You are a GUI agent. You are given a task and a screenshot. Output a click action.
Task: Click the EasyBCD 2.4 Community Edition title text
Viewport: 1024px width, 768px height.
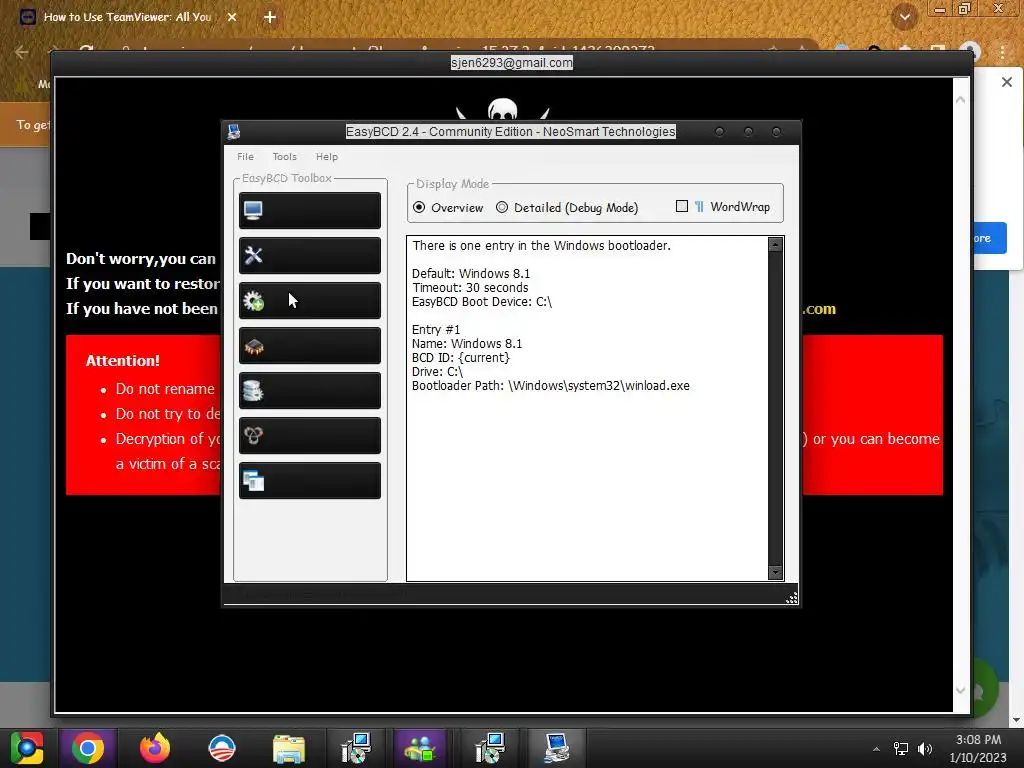click(x=511, y=132)
